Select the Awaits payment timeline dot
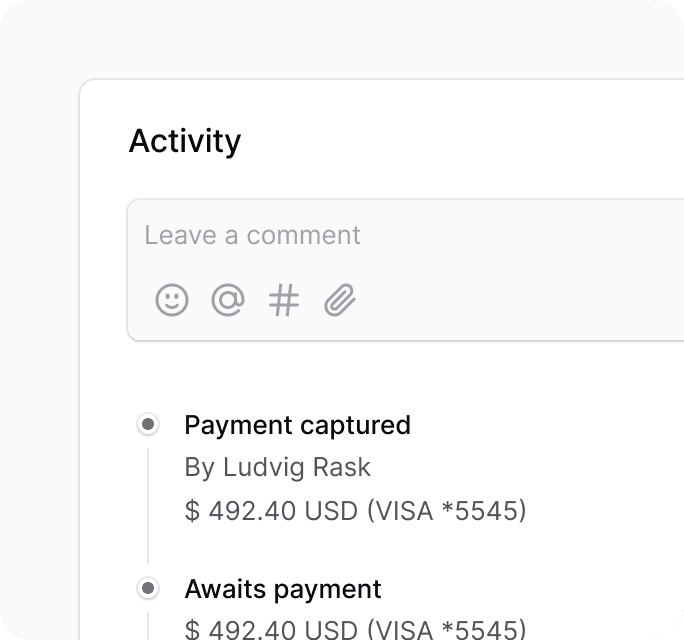The image size is (684, 640). pos(148,588)
